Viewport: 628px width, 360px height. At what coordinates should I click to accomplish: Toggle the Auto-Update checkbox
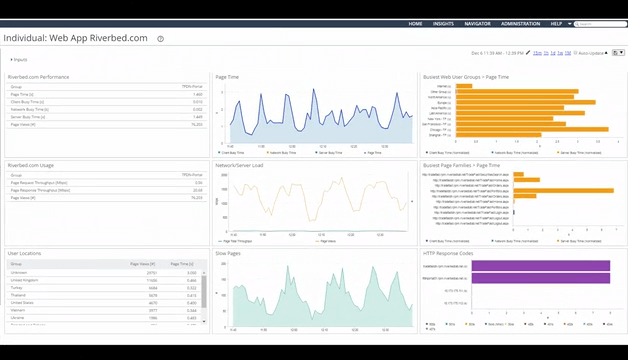[576, 53]
